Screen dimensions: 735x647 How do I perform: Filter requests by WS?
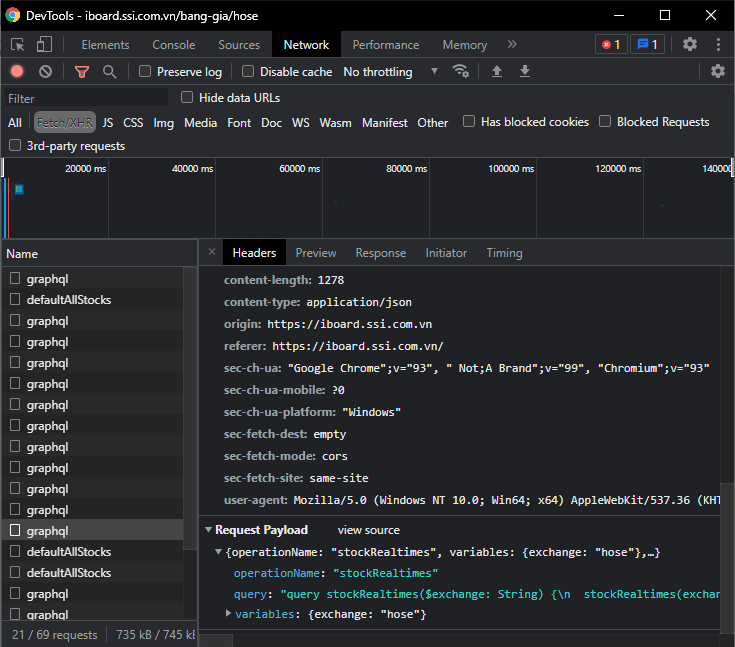300,123
